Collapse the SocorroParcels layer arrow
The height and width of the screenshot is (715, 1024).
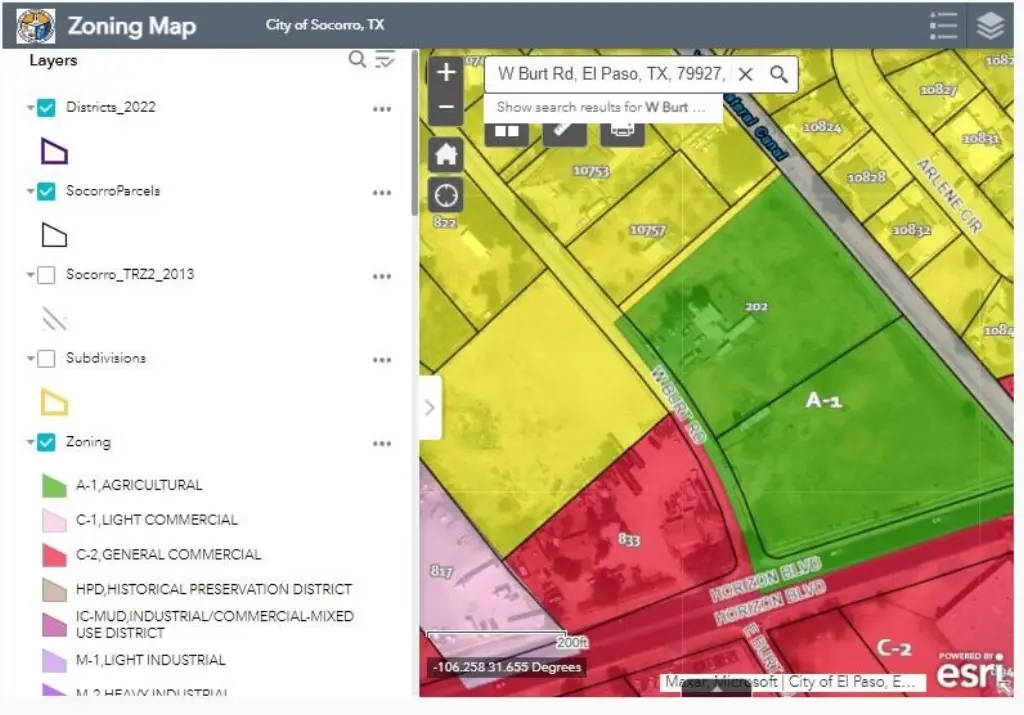pyautogui.click(x=31, y=192)
